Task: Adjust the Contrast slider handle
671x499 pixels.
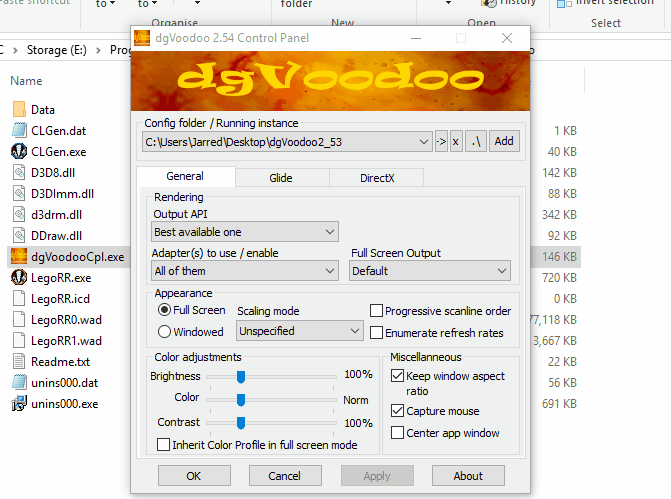Action: click(x=241, y=423)
